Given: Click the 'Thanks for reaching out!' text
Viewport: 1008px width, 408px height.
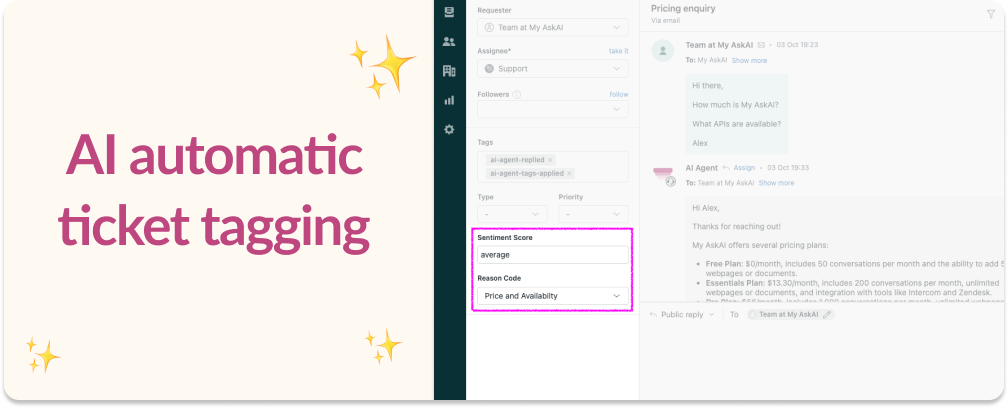Looking at the screenshot, I should tap(736, 226).
